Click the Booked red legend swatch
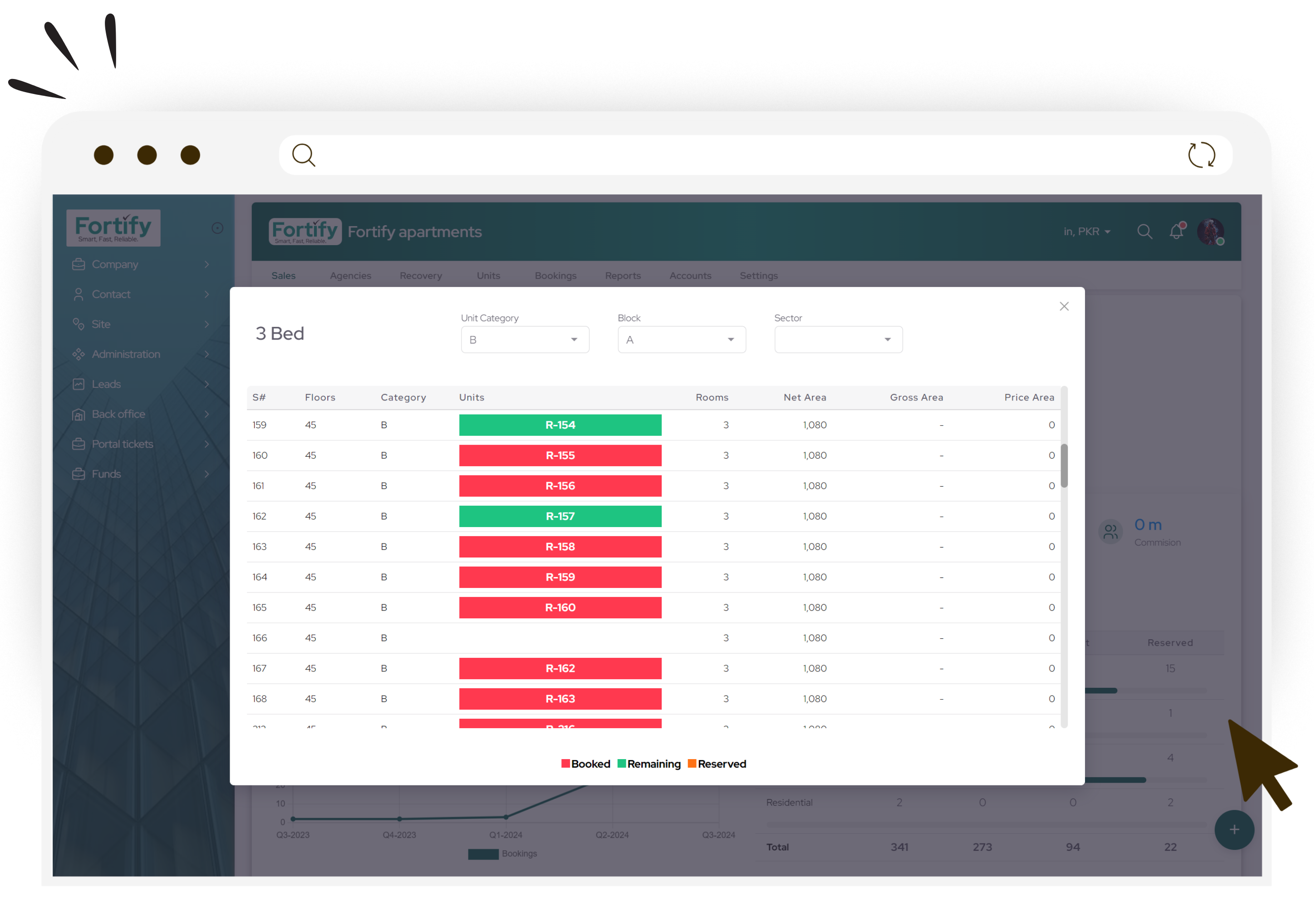 click(x=565, y=764)
